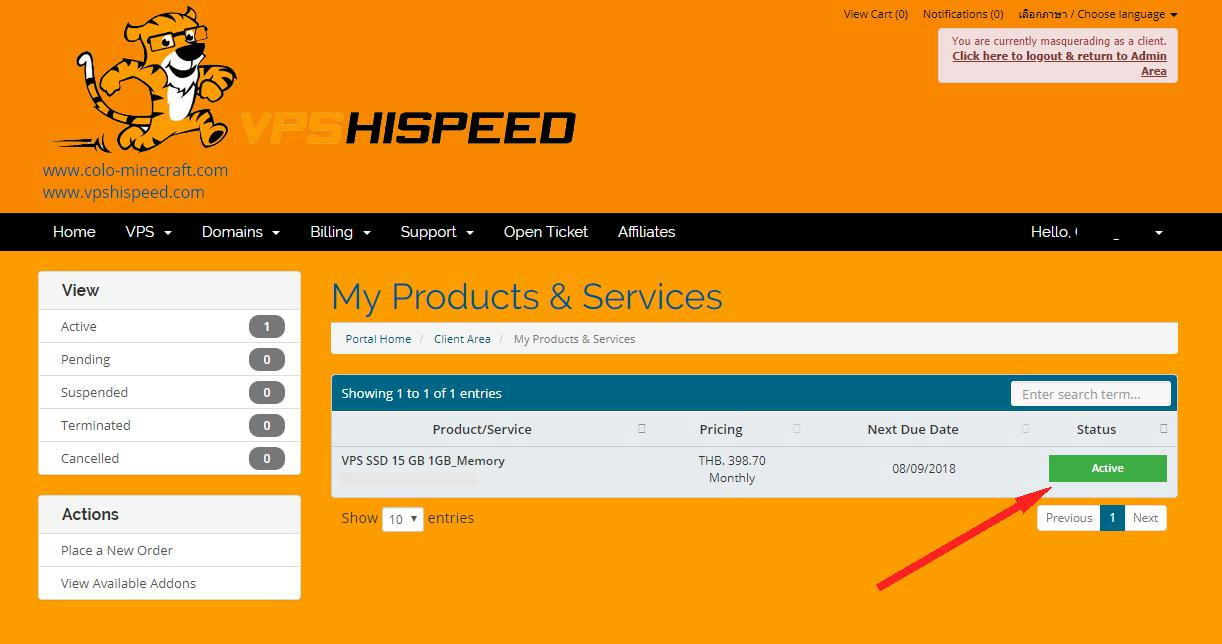Filter services by Terminated status
Viewport: 1222px width, 644px height.
(169, 426)
